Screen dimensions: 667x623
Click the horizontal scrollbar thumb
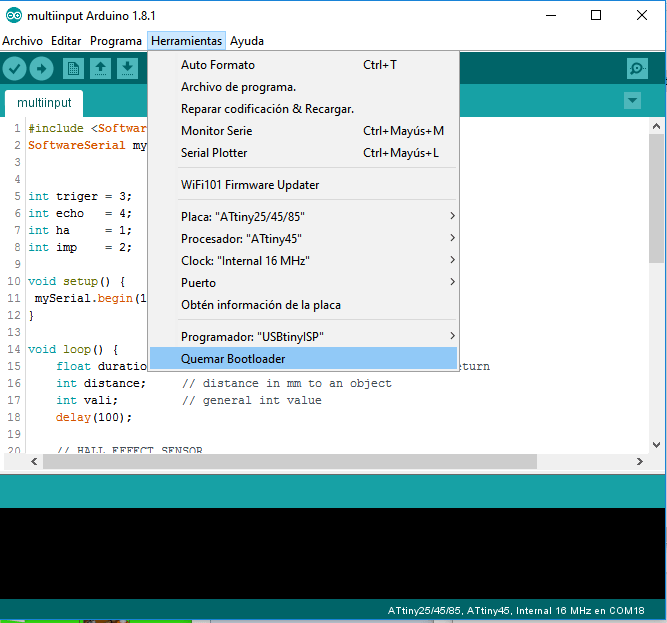coord(290,462)
